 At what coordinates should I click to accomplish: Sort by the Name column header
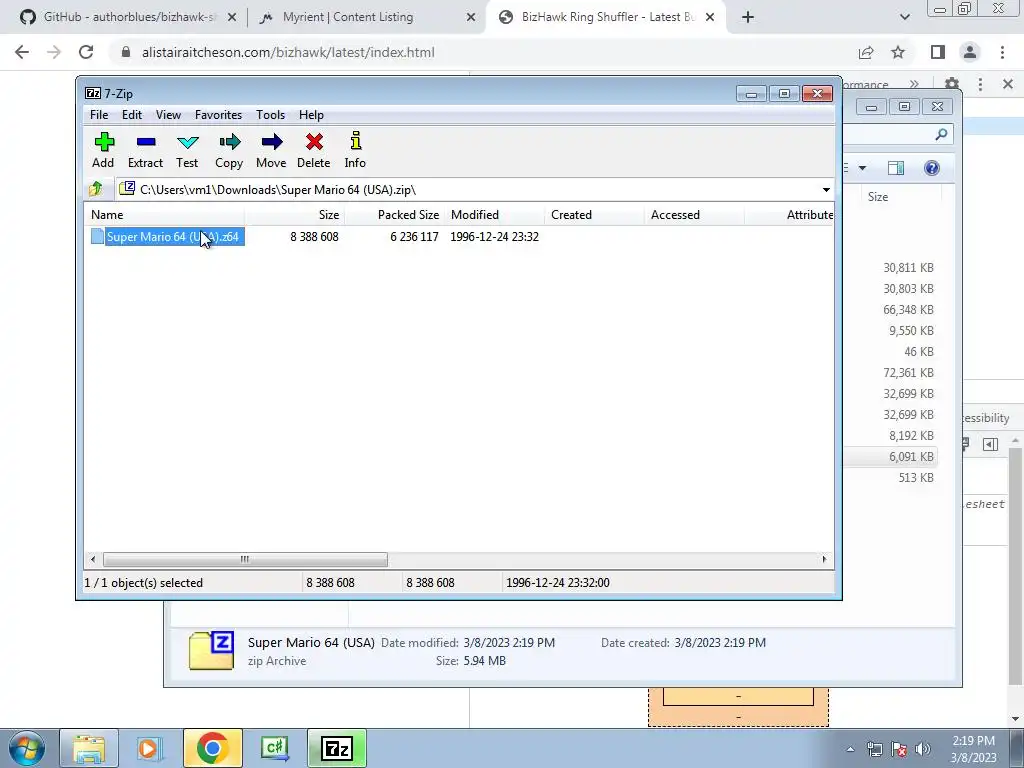[165, 215]
